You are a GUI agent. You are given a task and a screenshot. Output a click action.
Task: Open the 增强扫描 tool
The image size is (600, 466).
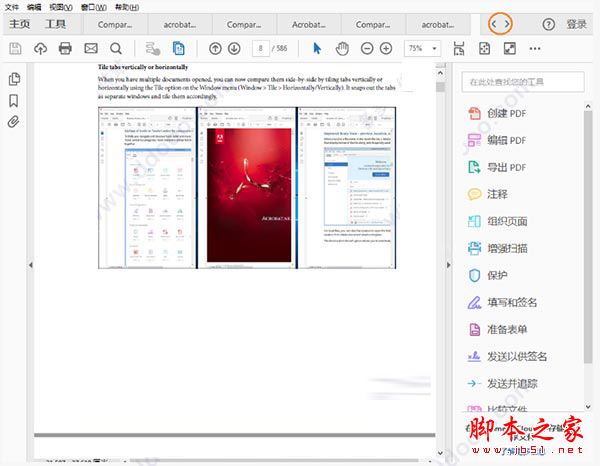click(498, 248)
